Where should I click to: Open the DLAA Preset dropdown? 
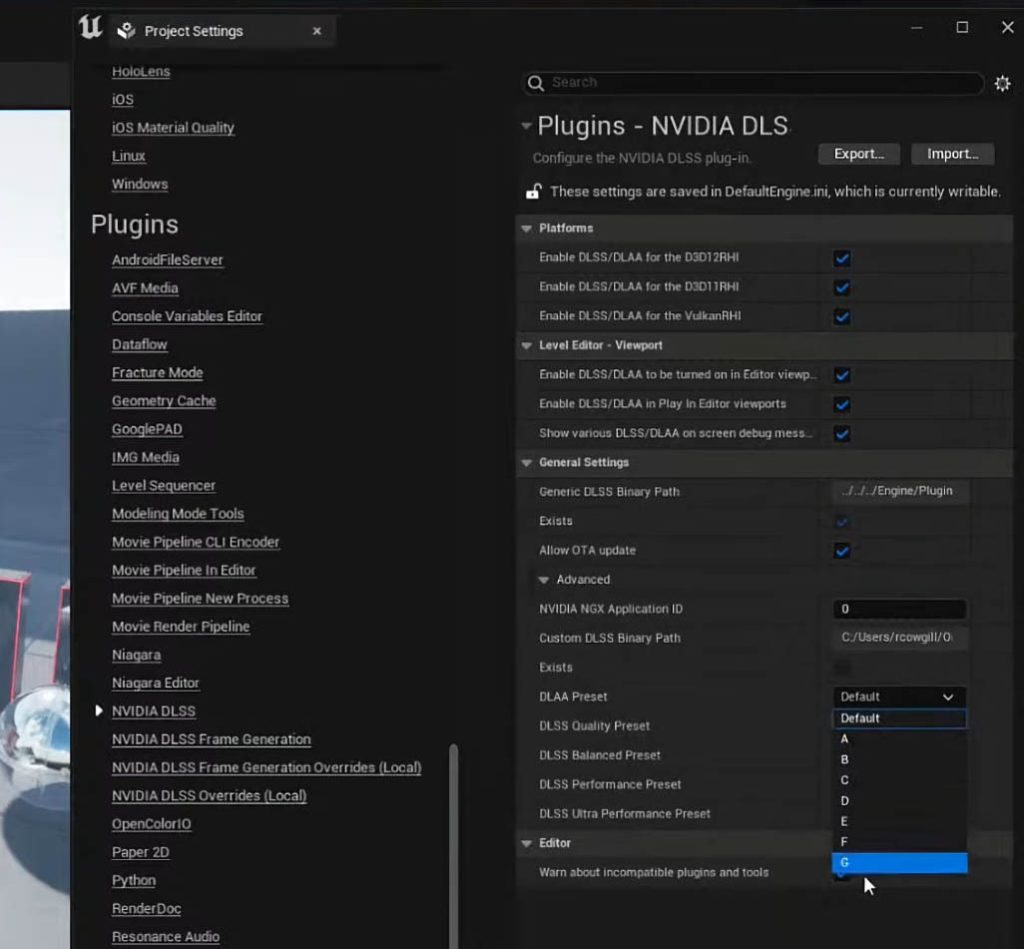click(899, 697)
